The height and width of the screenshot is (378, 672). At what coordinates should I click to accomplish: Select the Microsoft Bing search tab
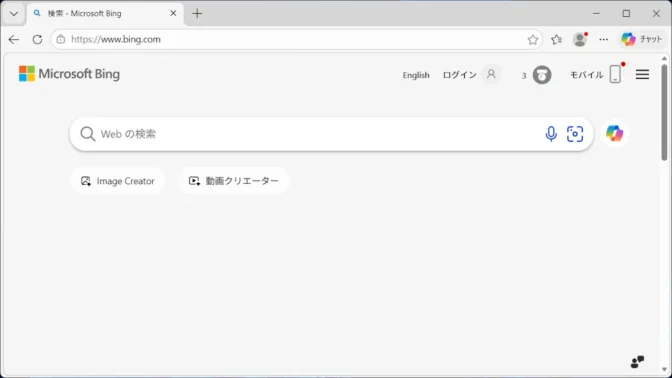click(105, 14)
